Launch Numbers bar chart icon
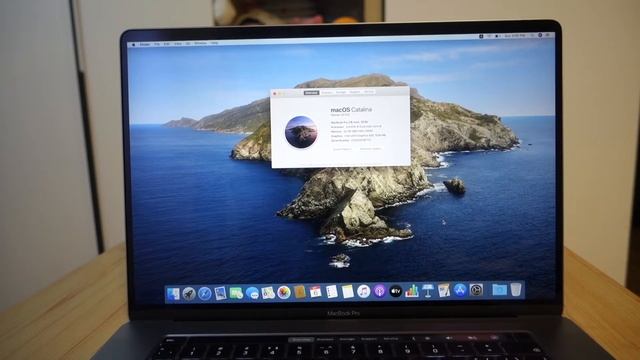Image resolution: width=640 pixels, height=360 pixels. (411, 291)
